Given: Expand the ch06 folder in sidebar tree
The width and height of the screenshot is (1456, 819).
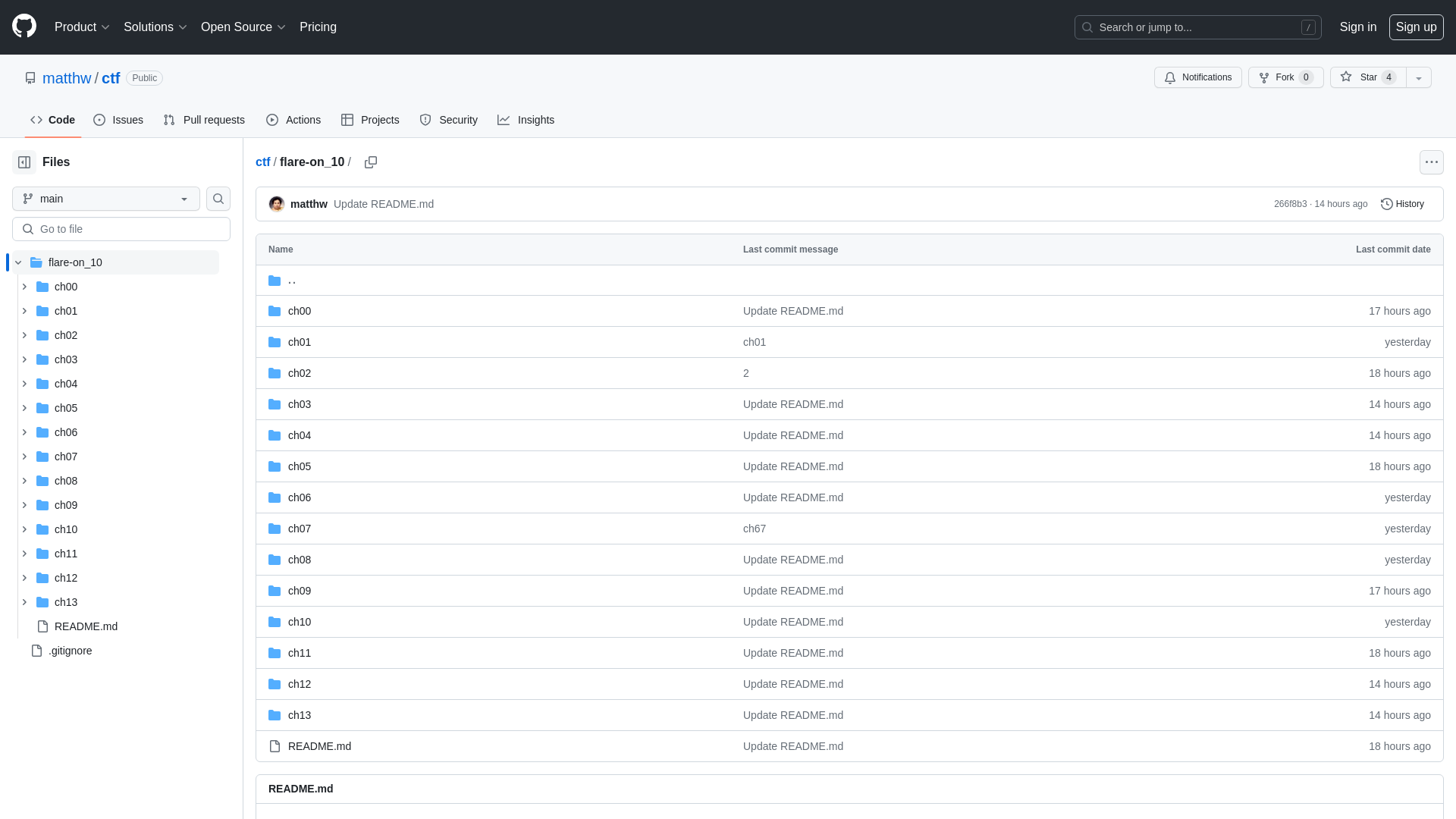Looking at the screenshot, I should pos(24,432).
